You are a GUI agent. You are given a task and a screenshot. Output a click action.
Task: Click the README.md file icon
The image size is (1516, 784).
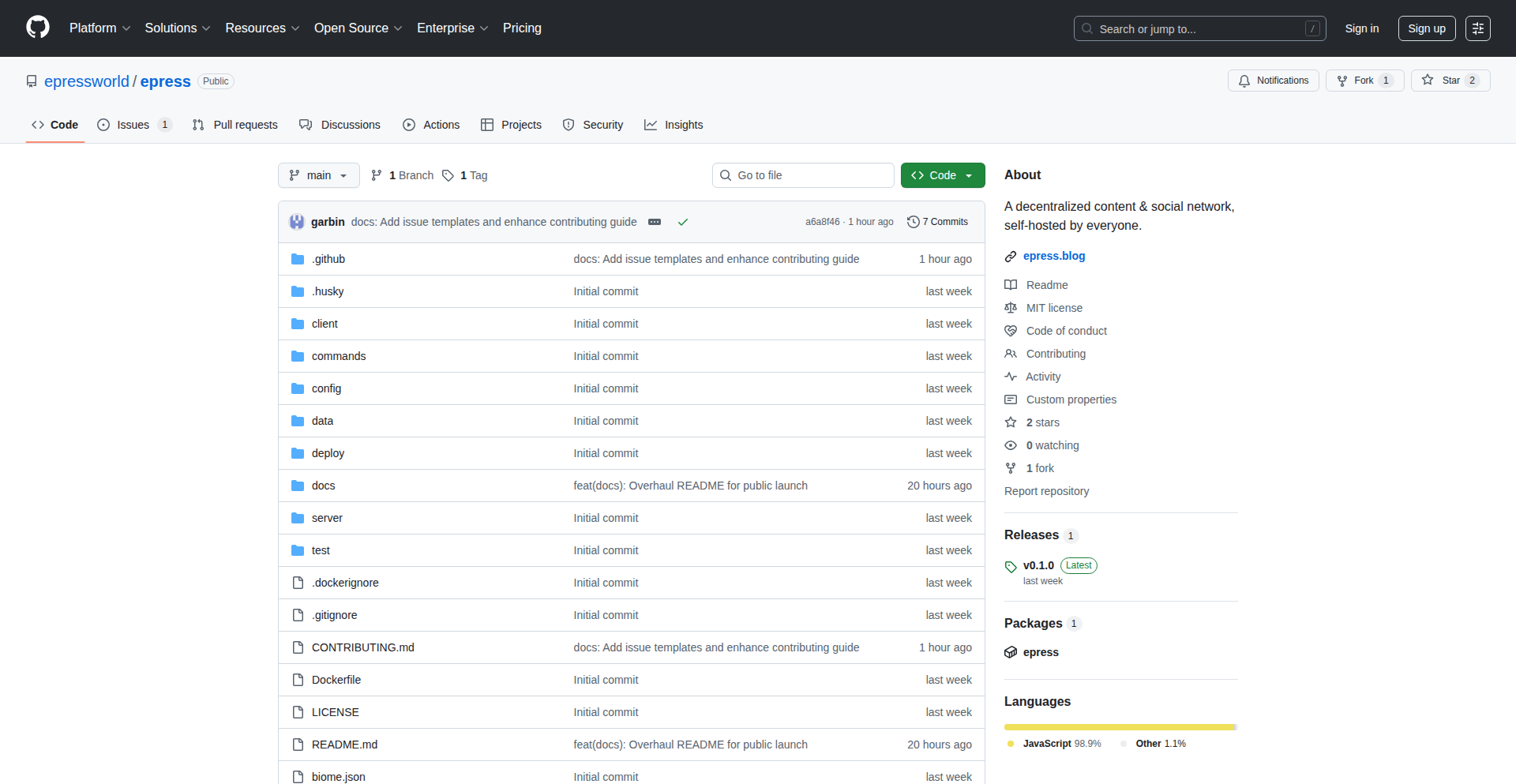pyautogui.click(x=298, y=745)
